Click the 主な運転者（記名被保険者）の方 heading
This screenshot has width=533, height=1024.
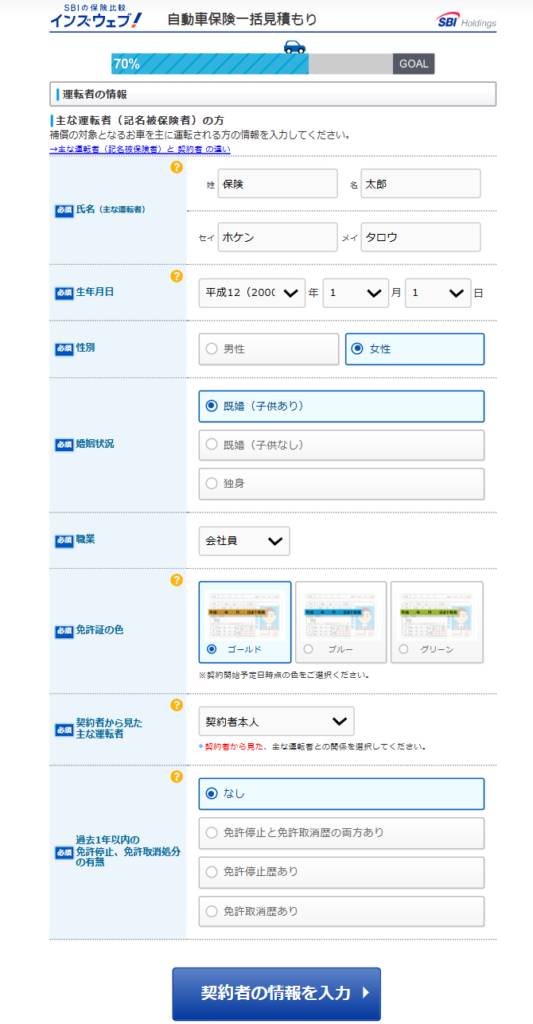(140, 121)
